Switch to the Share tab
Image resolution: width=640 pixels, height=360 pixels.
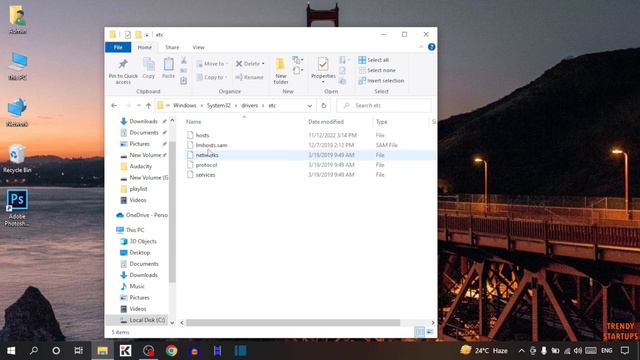[x=172, y=47]
